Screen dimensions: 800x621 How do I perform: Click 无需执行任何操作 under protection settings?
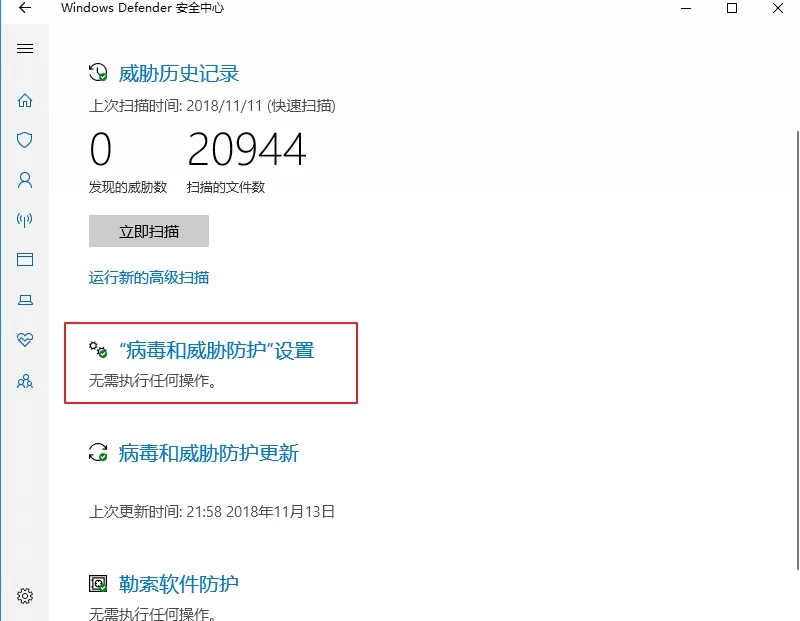tap(153, 381)
